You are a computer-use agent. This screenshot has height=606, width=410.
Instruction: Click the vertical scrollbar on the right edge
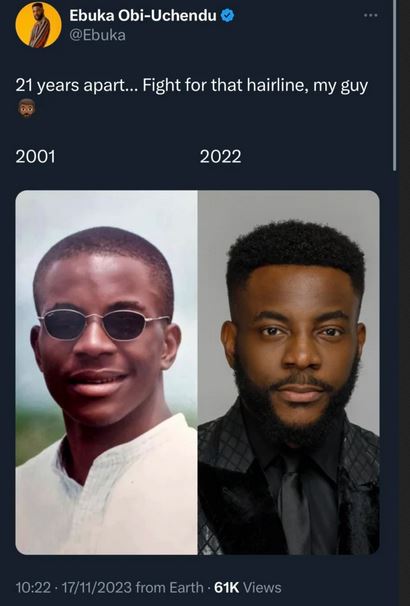395,85
